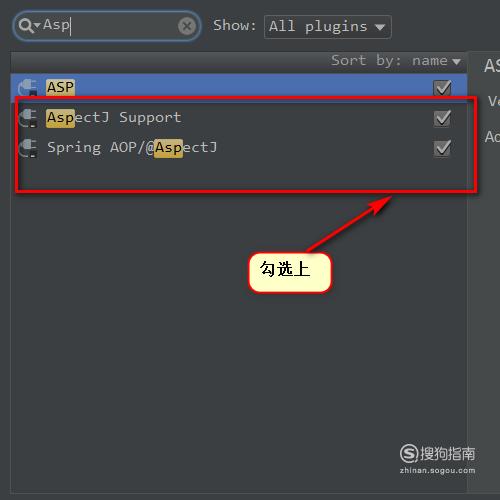The width and height of the screenshot is (500, 500).
Task: Click the Spring AOP/@AspectJ plugin icon
Action: point(28,148)
